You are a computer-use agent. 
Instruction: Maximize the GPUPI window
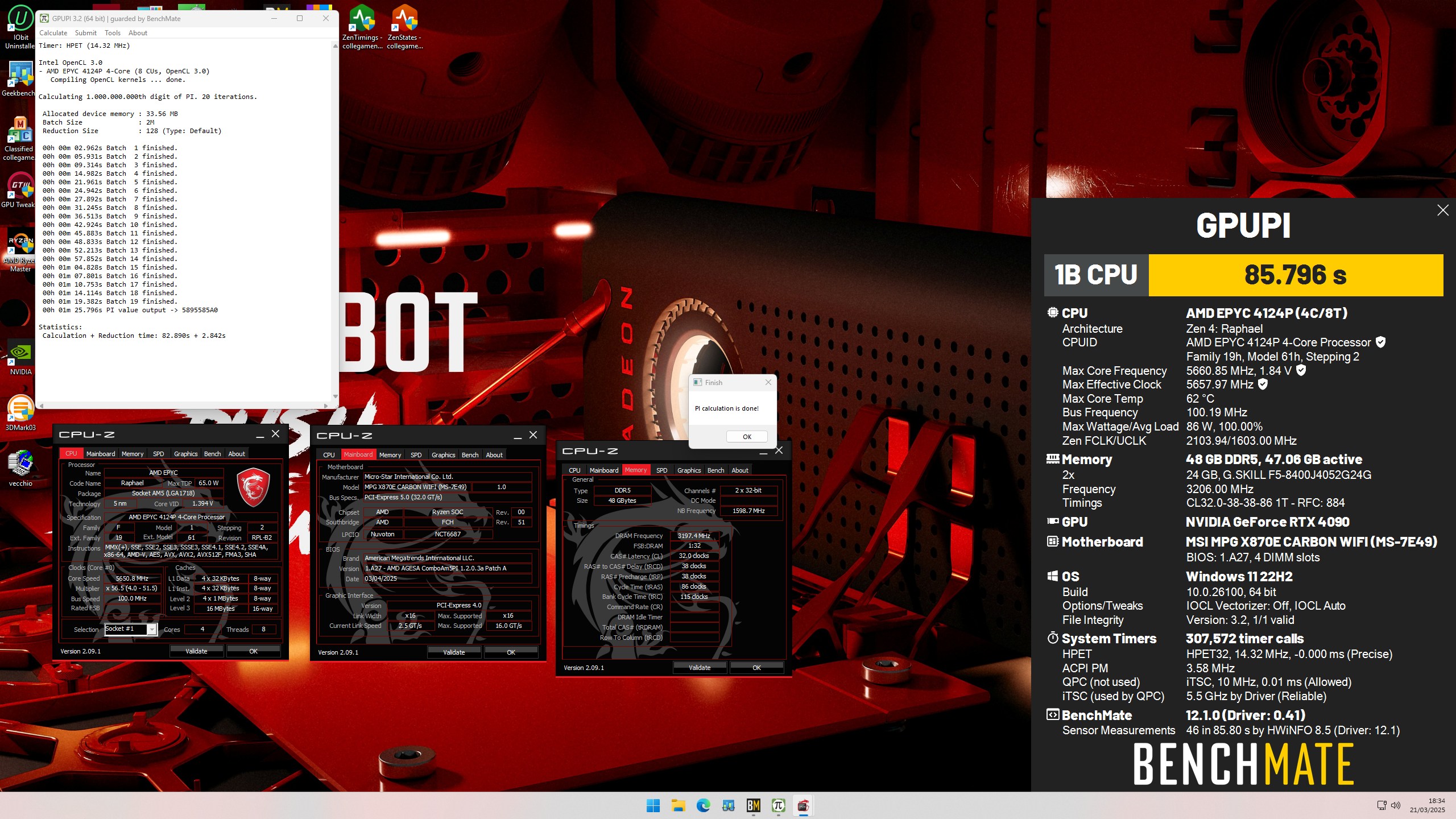point(300,18)
